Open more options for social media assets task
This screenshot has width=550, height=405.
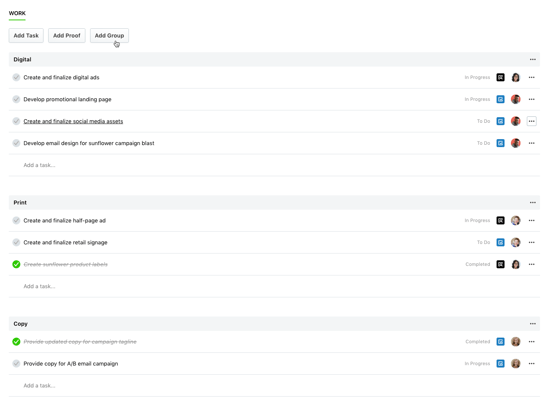(532, 121)
